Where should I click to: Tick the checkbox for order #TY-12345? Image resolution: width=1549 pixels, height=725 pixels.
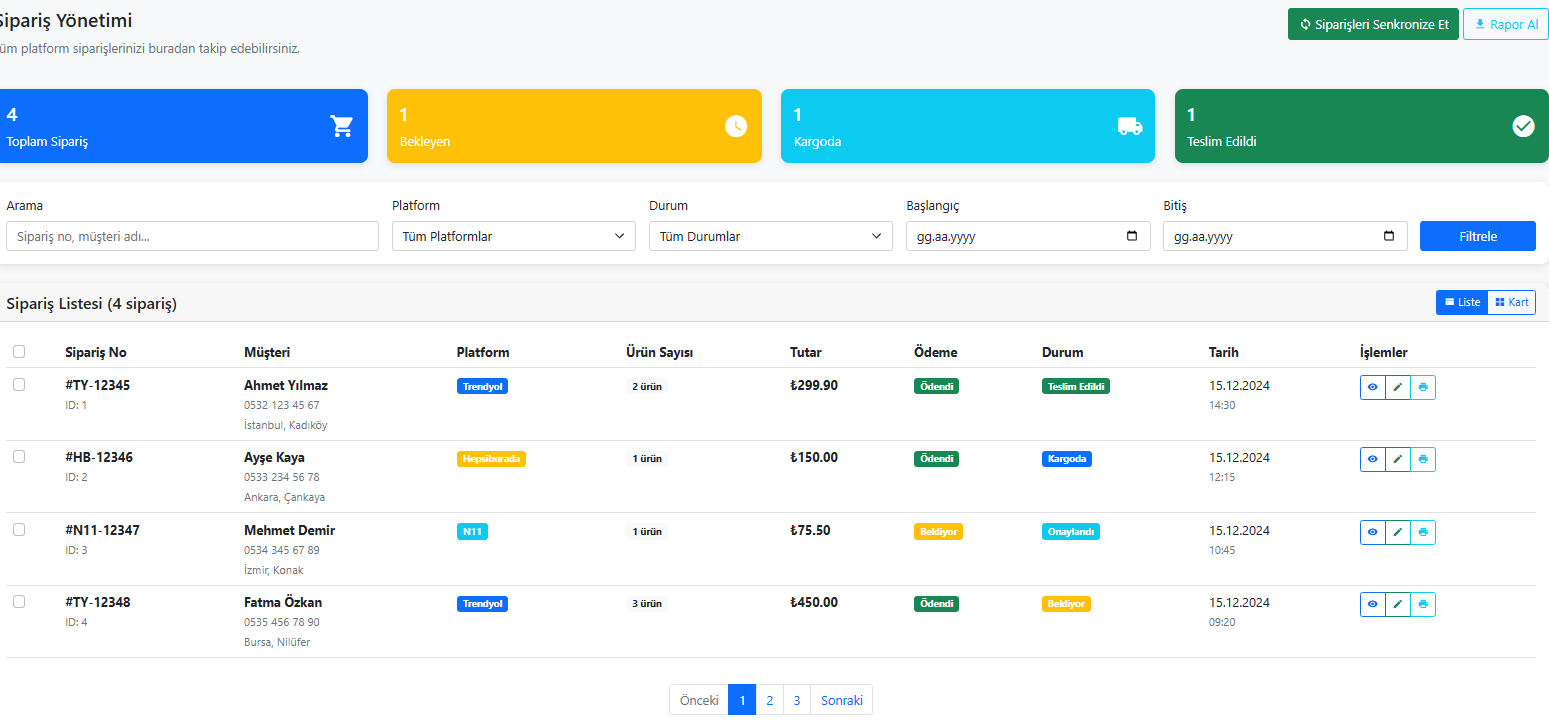pos(19,384)
